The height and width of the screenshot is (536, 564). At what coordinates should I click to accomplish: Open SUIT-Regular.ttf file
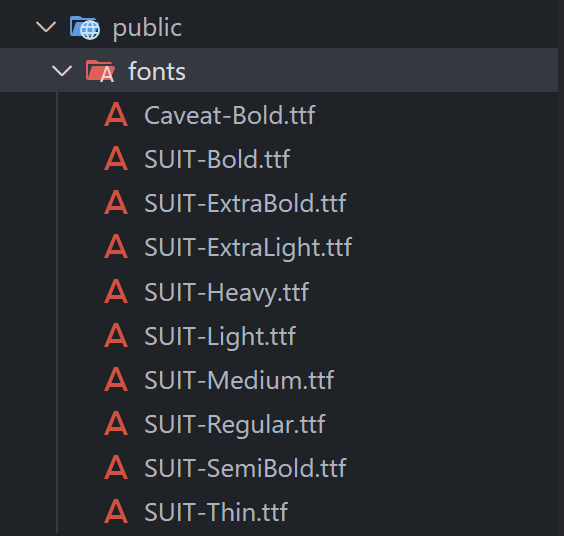point(235,425)
